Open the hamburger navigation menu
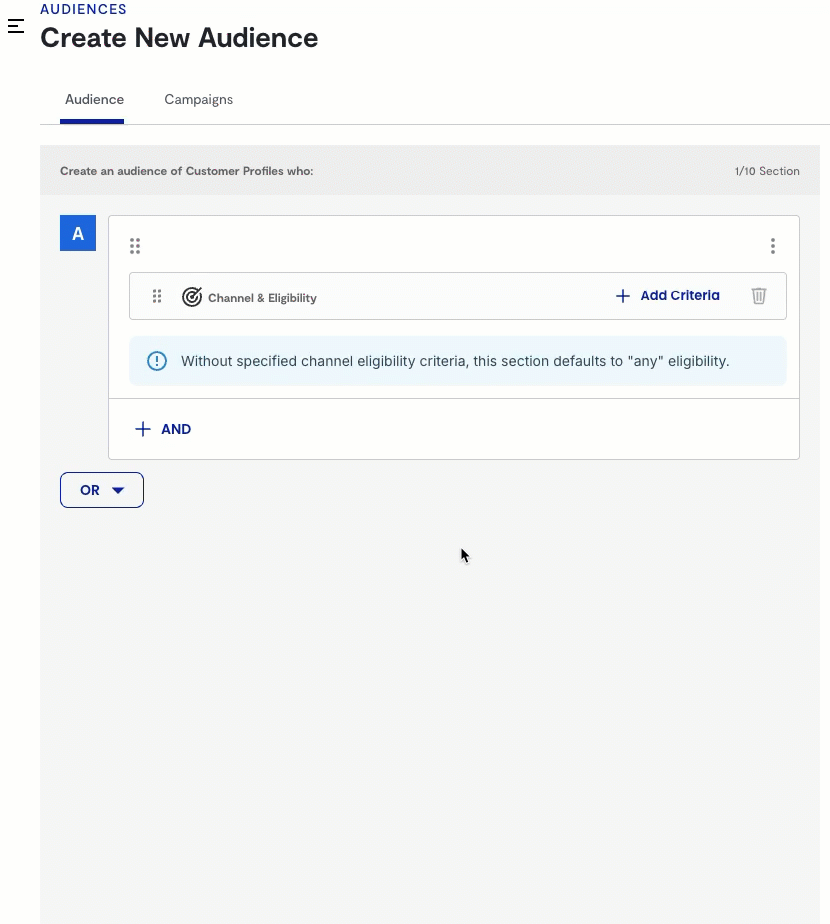The height and width of the screenshot is (924, 830). click(x=16, y=27)
